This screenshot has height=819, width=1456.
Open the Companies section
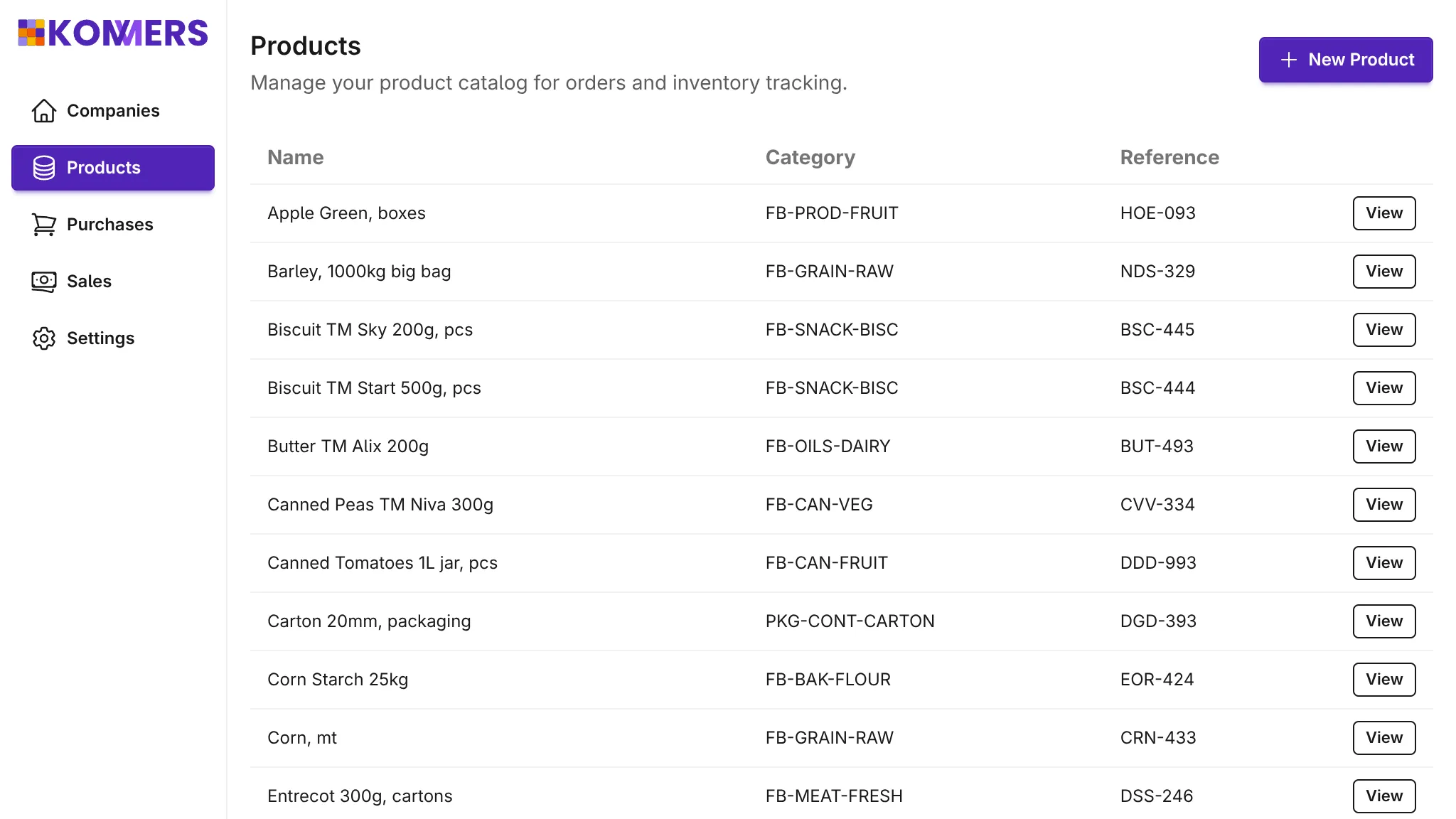[x=112, y=111]
